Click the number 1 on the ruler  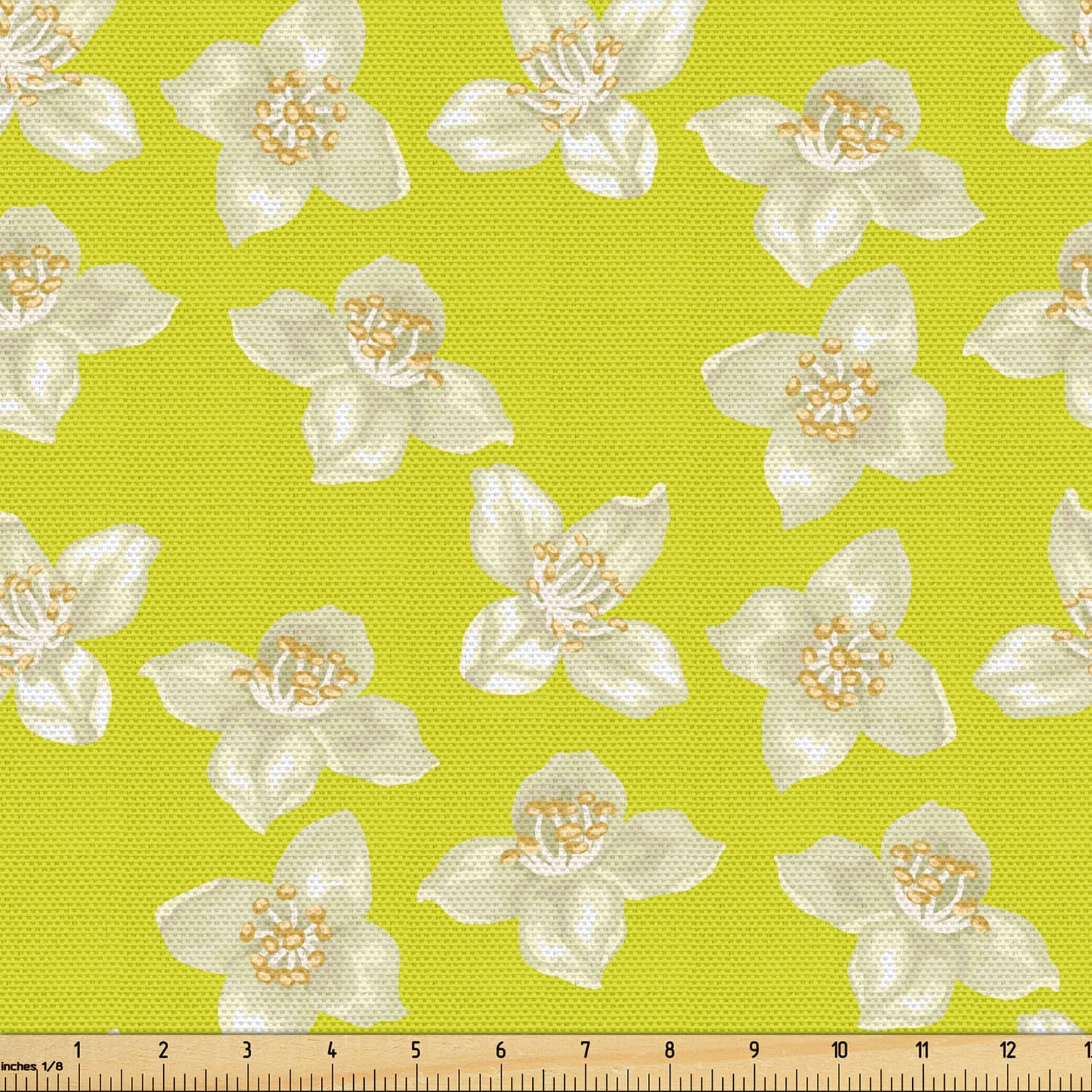click(x=78, y=1050)
